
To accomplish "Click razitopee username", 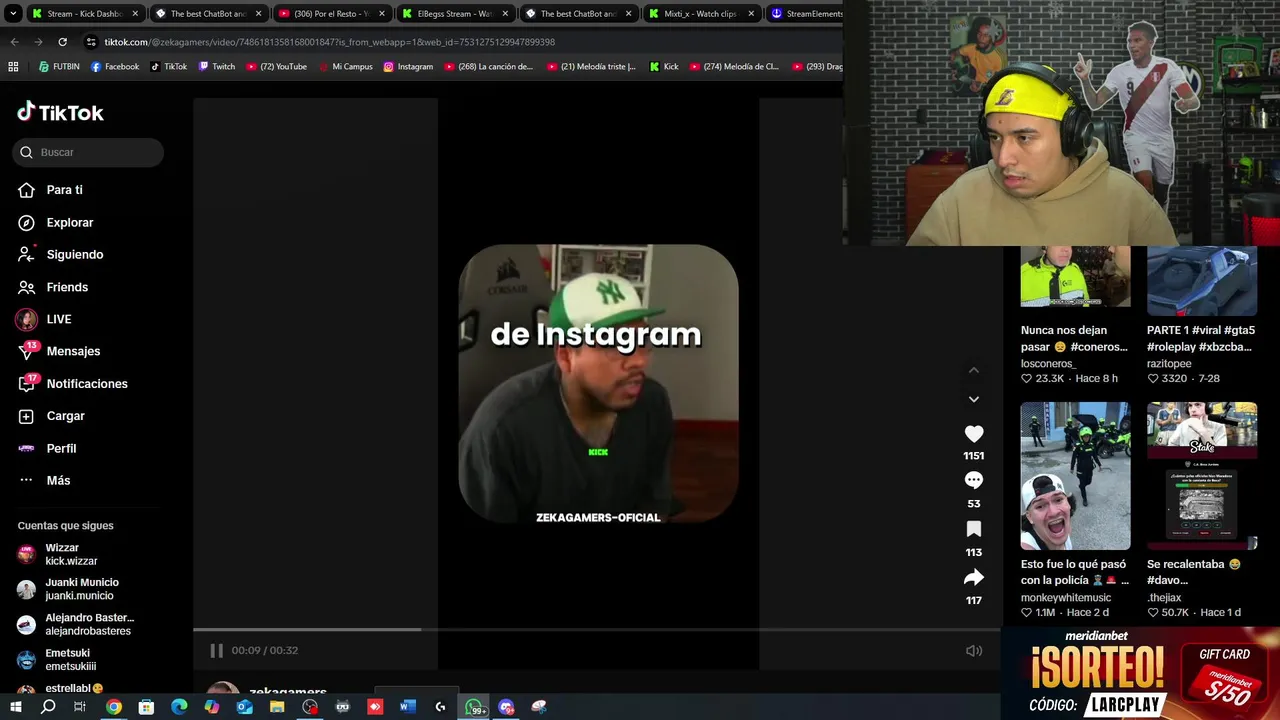I will pyautogui.click(x=1171, y=364).
